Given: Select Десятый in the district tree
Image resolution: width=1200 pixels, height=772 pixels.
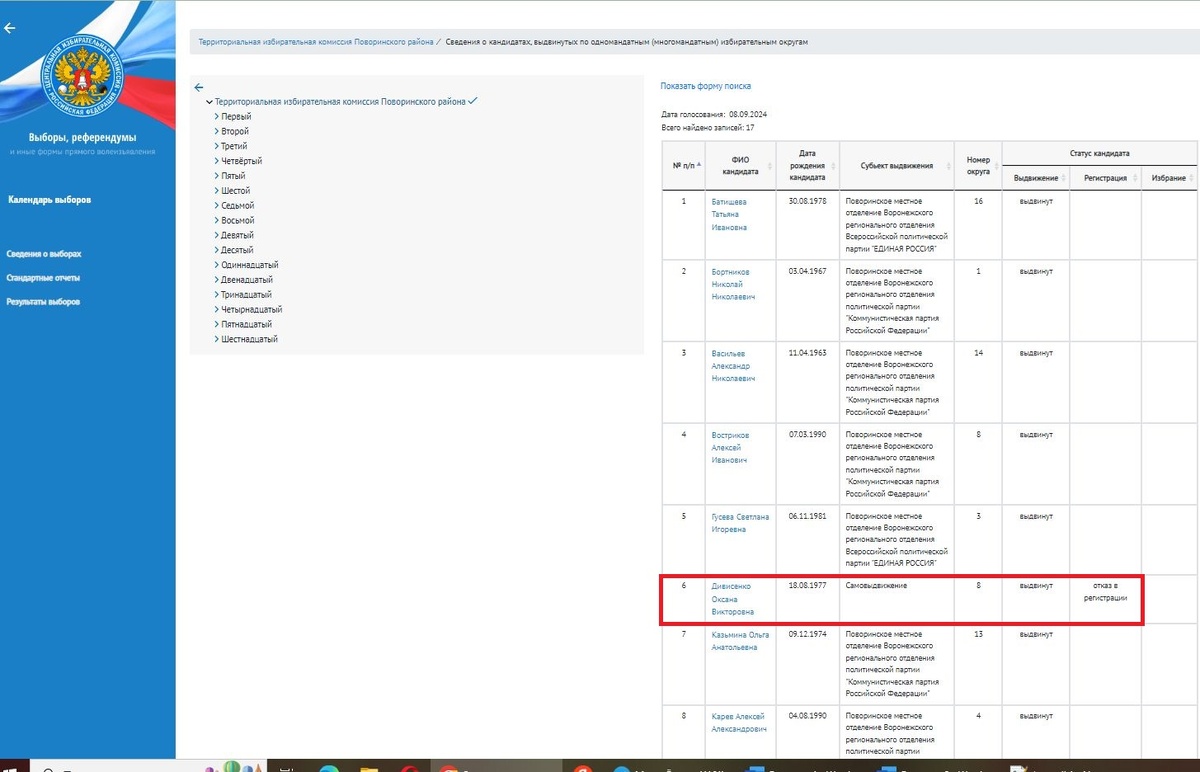Looking at the screenshot, I should click(237, 250).
